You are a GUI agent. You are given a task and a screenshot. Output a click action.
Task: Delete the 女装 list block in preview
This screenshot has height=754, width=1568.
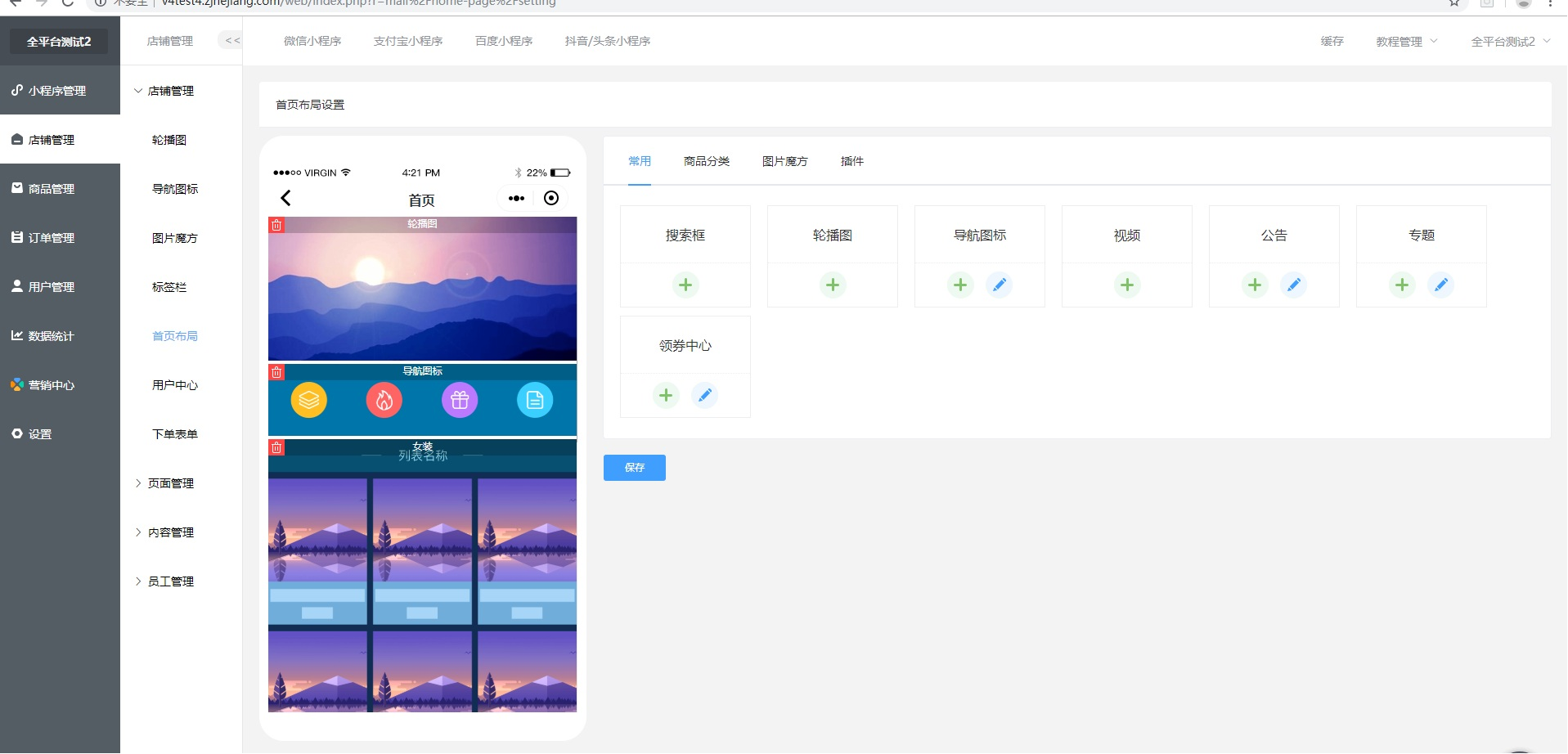coord(276,447)
